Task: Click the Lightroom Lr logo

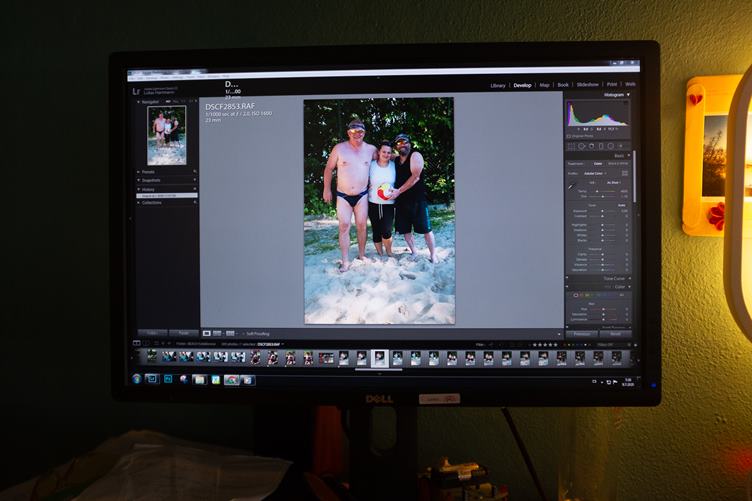Action: (x=136, y=91)
